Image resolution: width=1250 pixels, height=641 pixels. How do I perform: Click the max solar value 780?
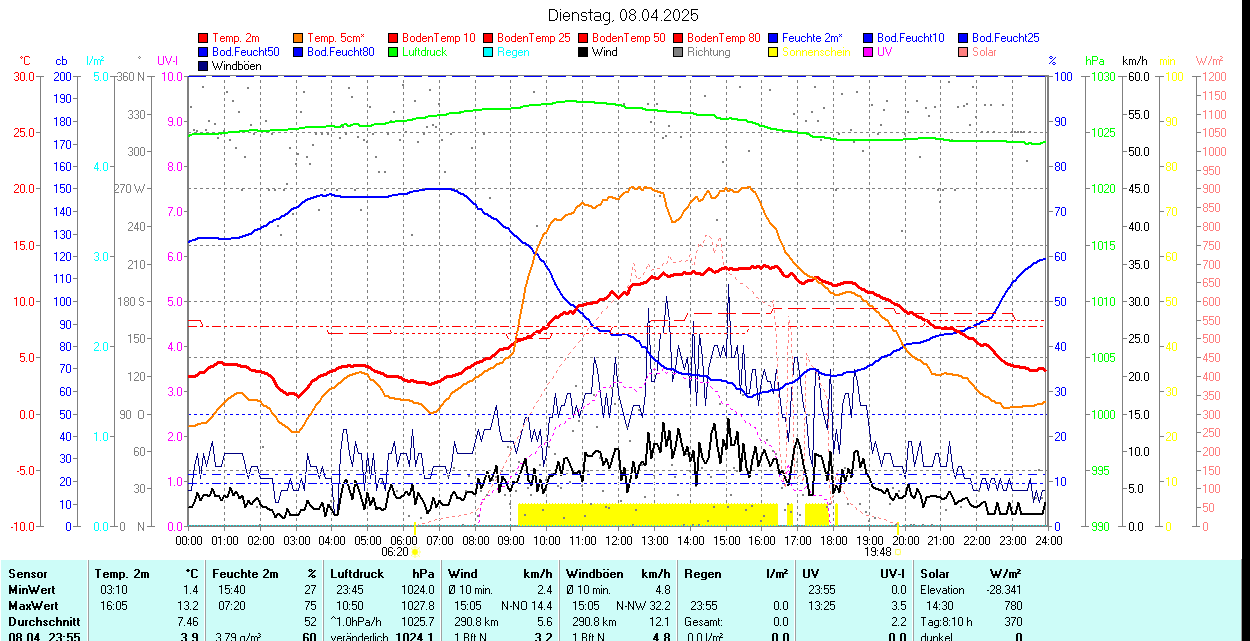pos(1012,606)
